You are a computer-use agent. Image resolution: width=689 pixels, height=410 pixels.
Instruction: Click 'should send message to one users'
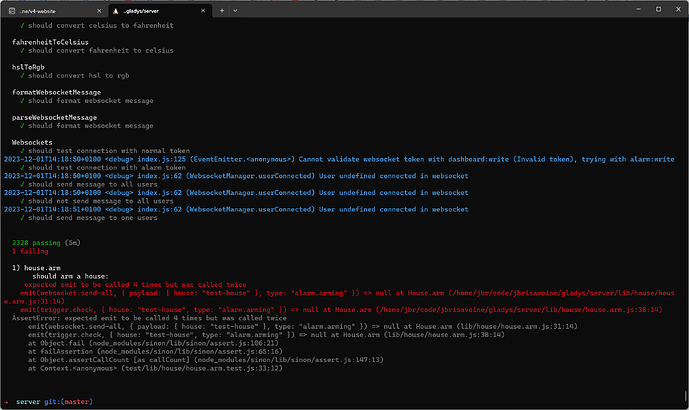[89, 218]
